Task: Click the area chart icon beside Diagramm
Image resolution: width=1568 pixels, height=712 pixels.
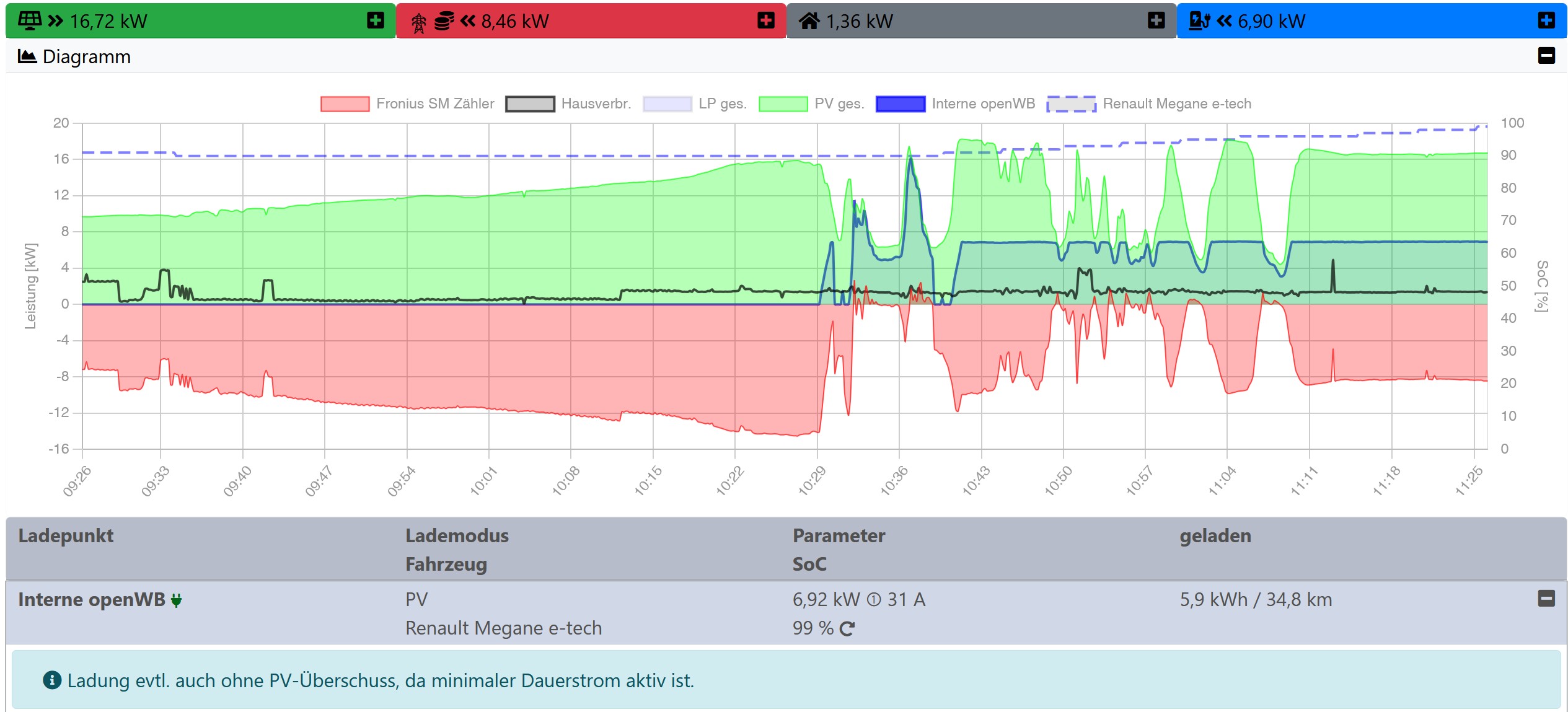Action: (27, 56)
